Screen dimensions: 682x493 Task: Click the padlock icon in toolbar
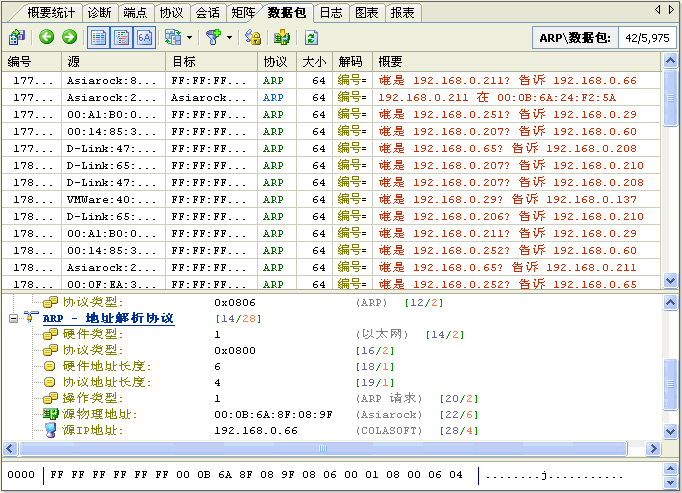pos(254,38)
